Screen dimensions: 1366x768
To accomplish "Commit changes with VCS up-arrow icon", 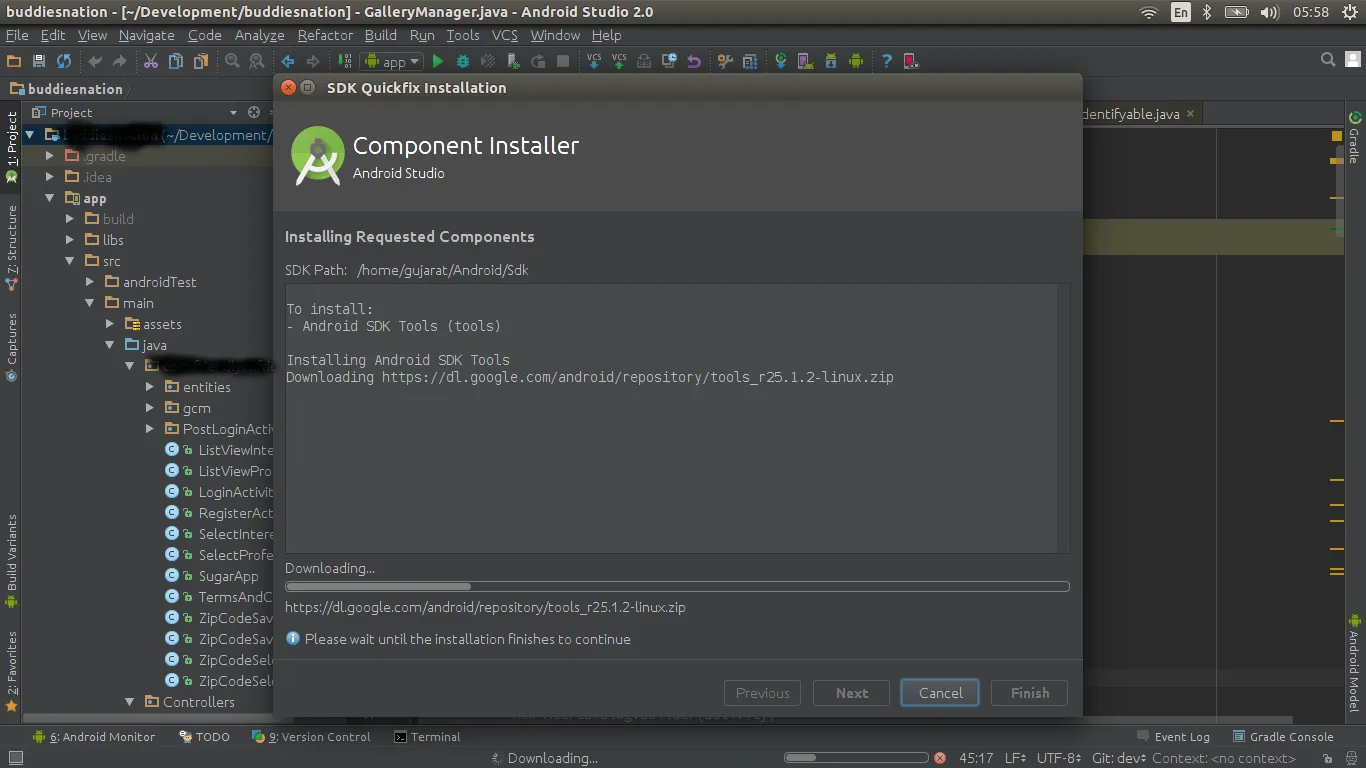I will pos(619,62).
